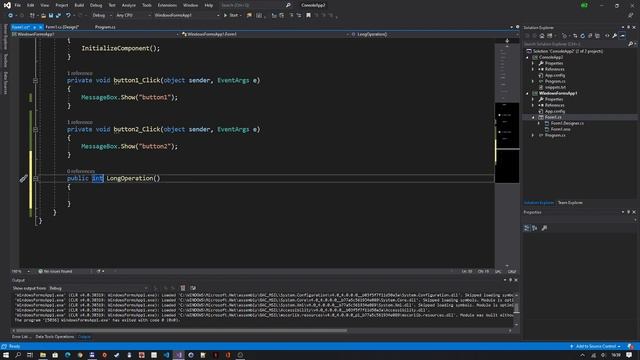
Task: Click the VS Code icon in taskbar
Action: (x=166, y=355)
